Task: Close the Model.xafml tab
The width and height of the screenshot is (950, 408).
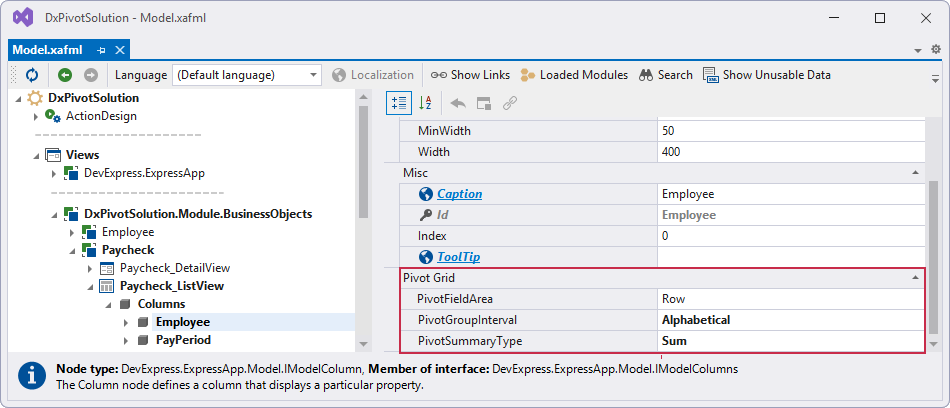Action: tap(120, 50)
